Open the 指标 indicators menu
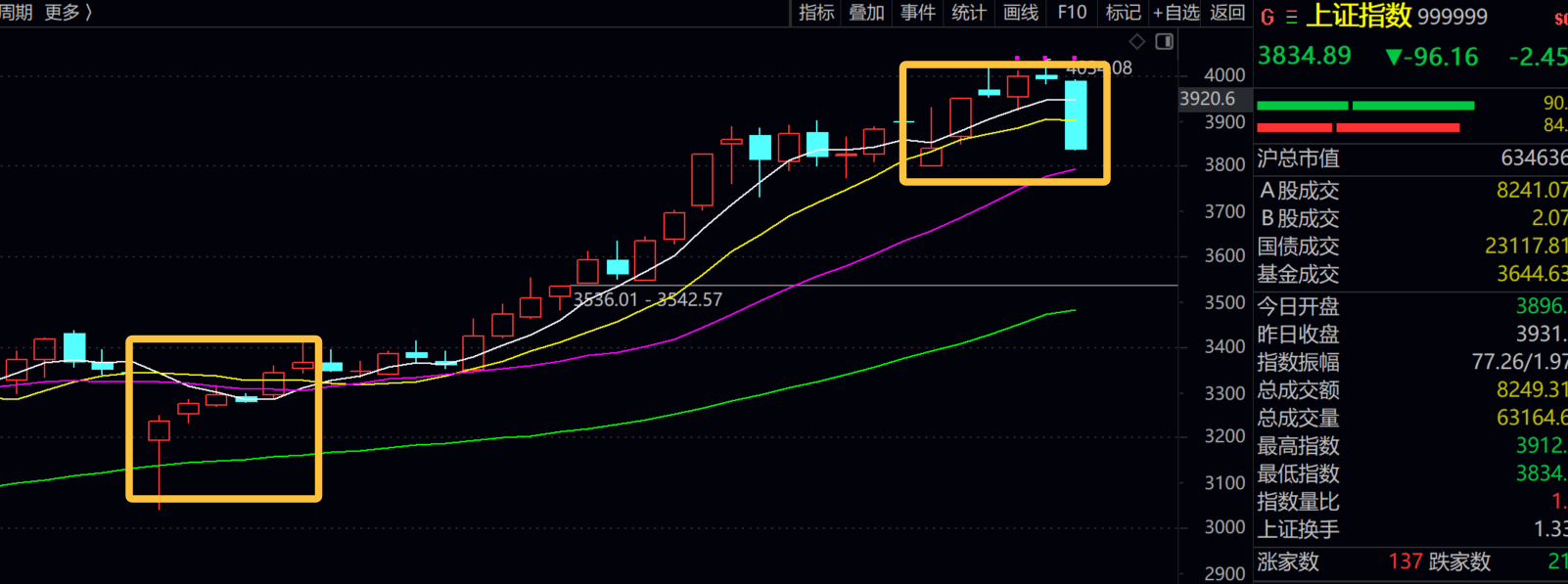 (x=816, y=13)
